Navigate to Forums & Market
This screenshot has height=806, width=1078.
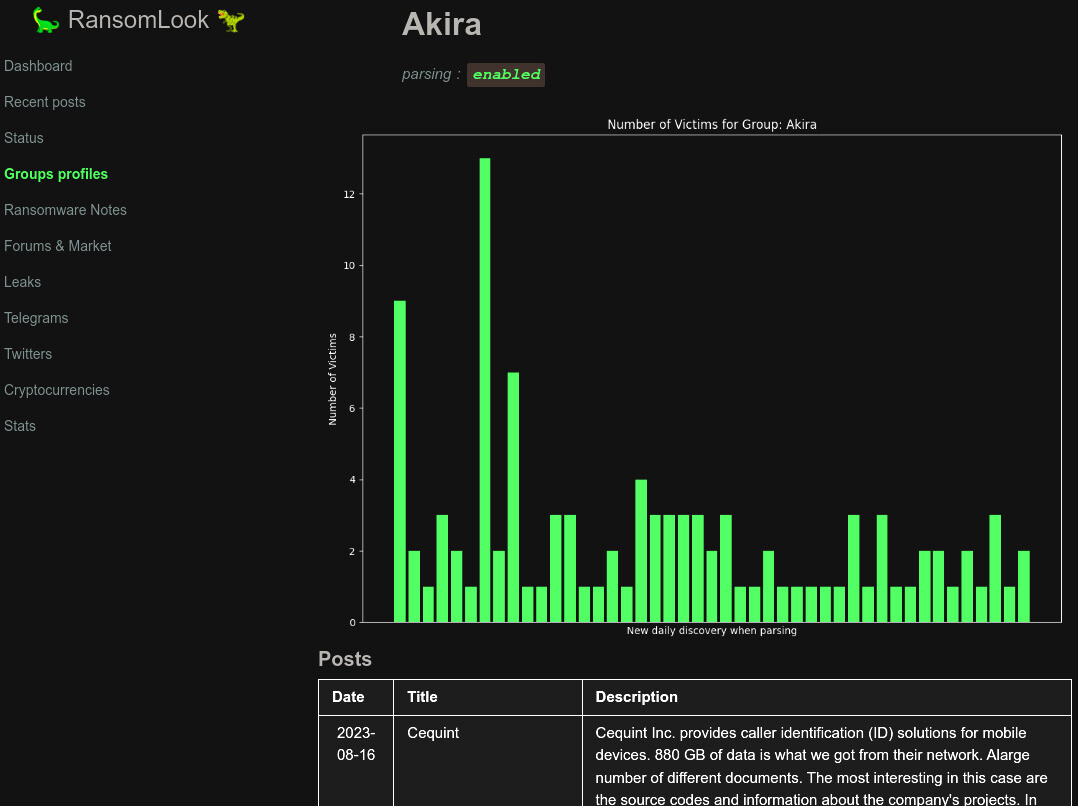pos(58,246)
